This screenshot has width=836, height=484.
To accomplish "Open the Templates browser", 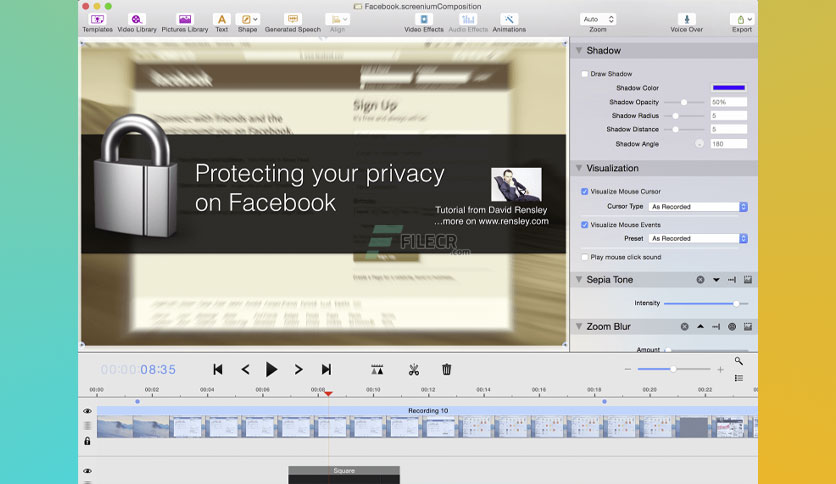I will (x=97, y=23).
